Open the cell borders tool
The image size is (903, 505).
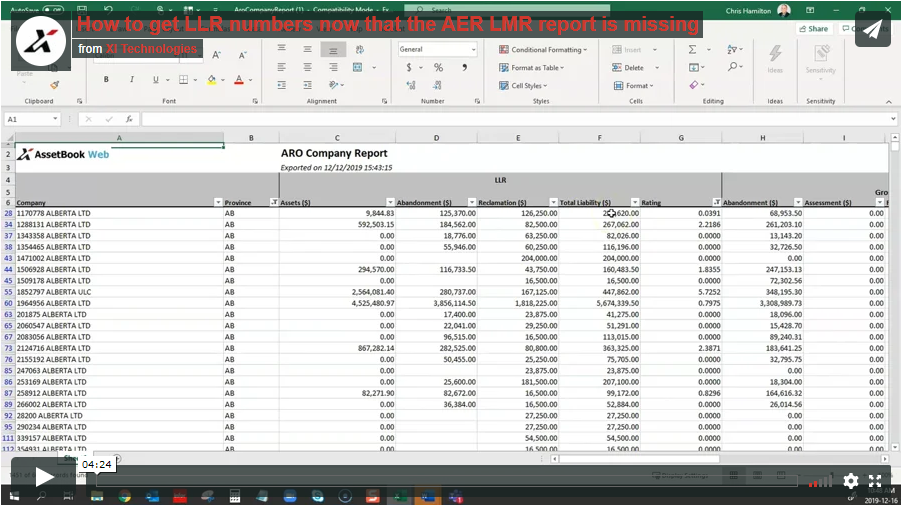(184, 79)
